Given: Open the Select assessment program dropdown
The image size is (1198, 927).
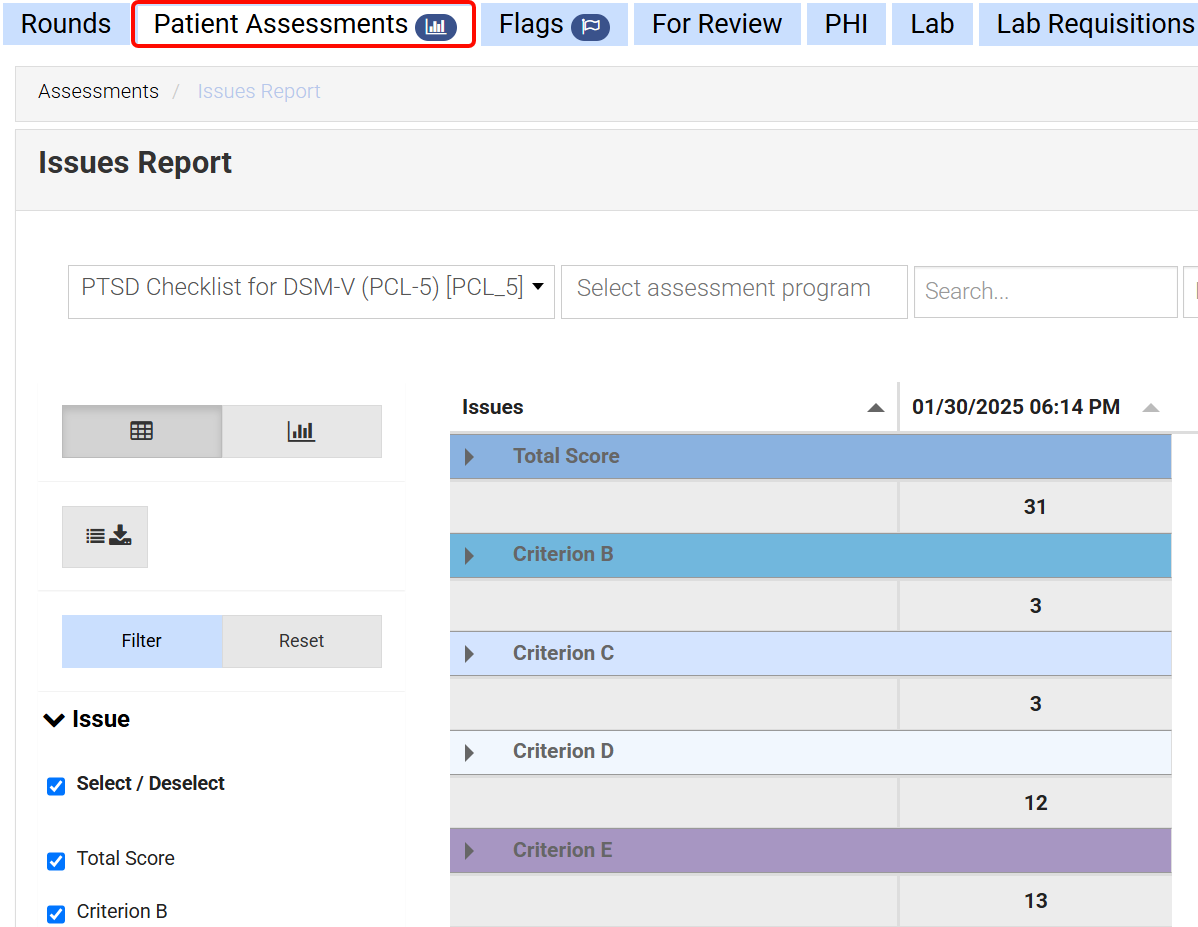Looking at the screenshot, I should tap(733, 289).
